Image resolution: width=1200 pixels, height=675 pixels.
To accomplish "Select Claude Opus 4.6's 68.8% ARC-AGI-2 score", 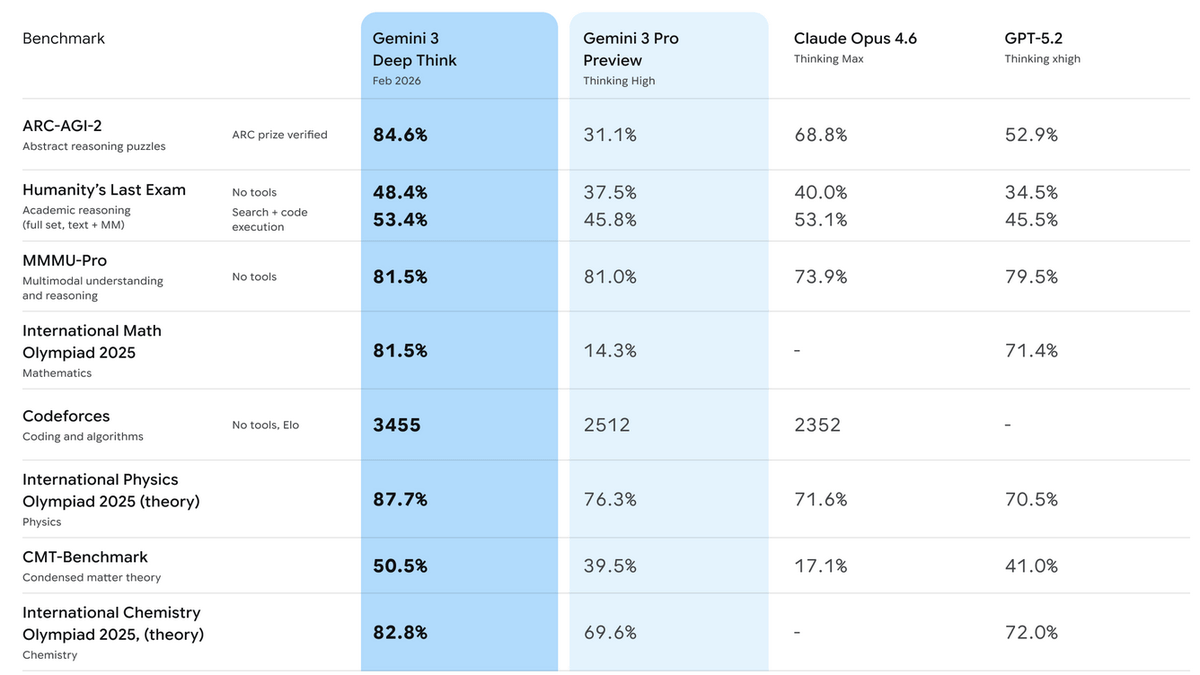I will click(x=820, y=135).
